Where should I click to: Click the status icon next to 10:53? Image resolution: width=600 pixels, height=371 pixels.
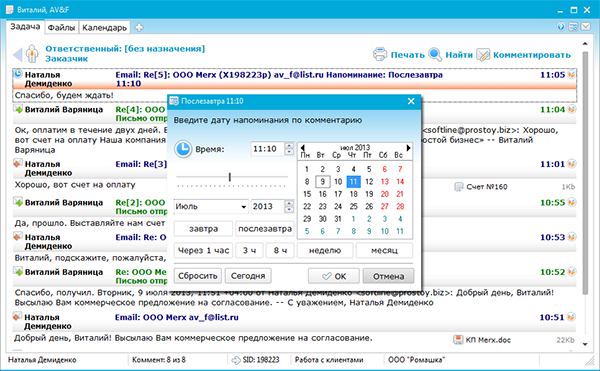tap(572, 237)
